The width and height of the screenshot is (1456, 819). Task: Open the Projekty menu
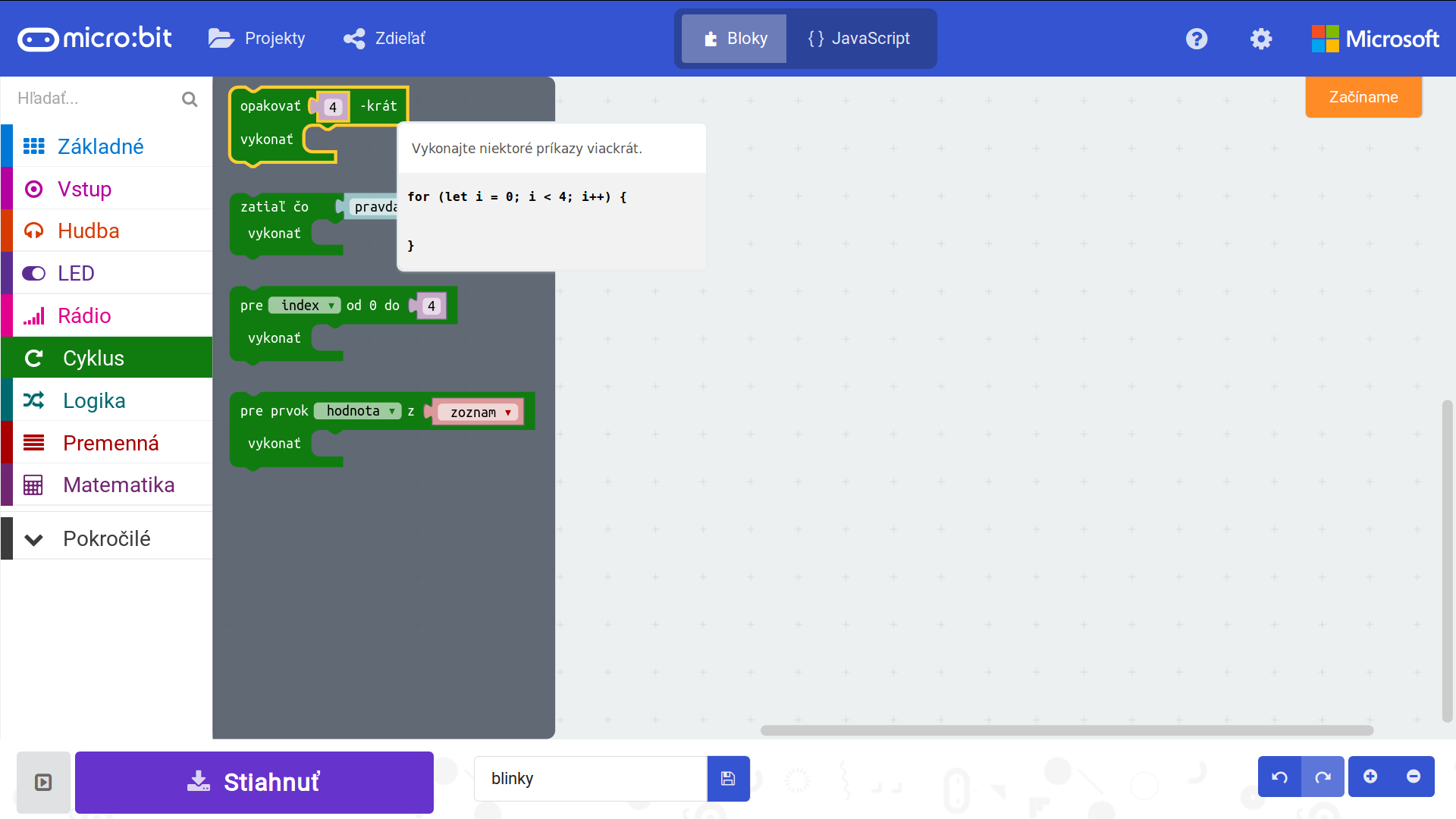tap(257, 39)
